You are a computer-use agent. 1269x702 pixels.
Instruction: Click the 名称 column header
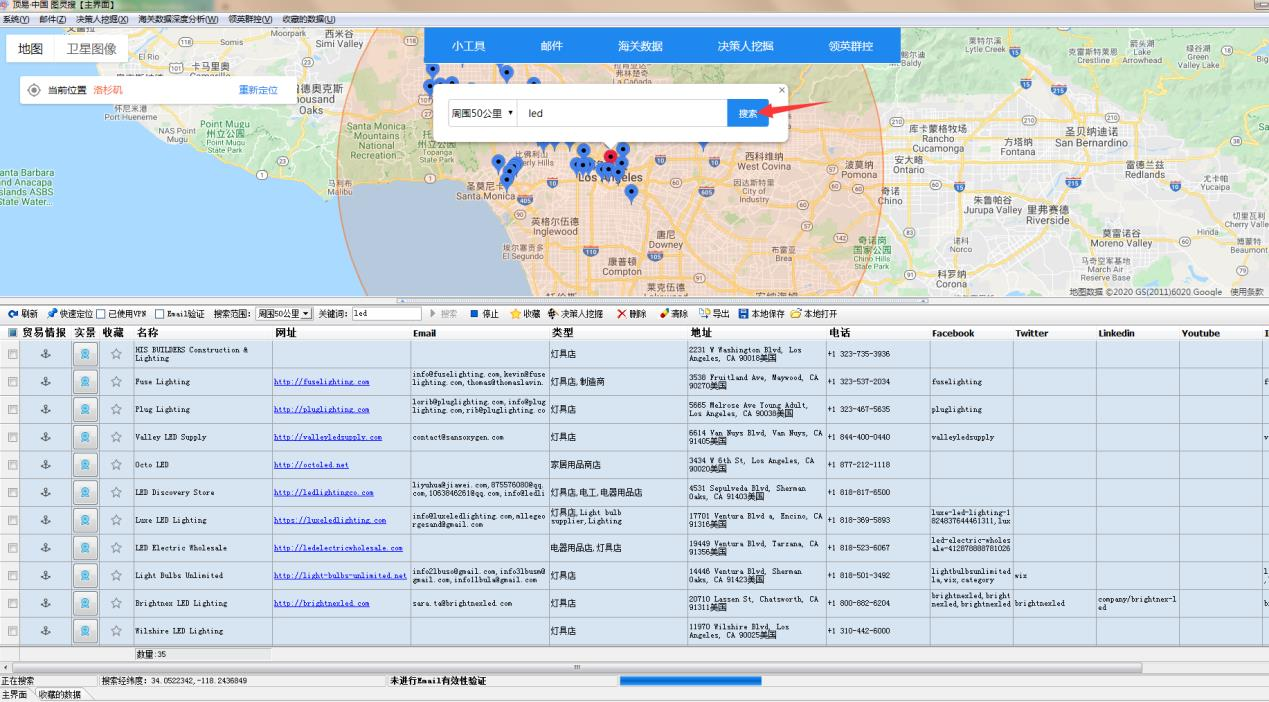148,333
